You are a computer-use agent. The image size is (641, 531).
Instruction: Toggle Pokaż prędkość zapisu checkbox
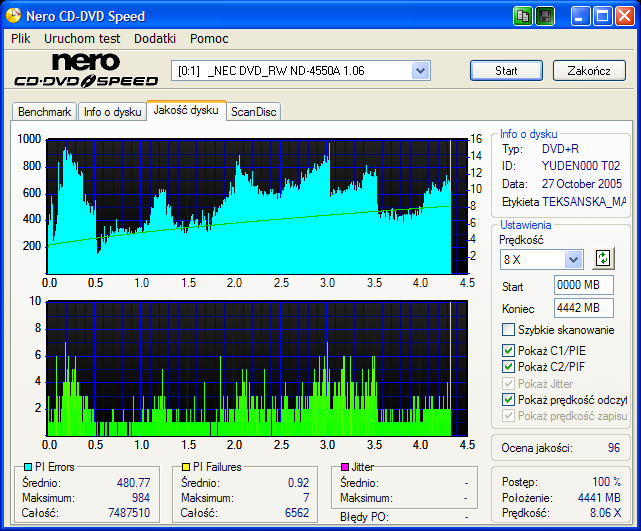[x=508, y=416]
